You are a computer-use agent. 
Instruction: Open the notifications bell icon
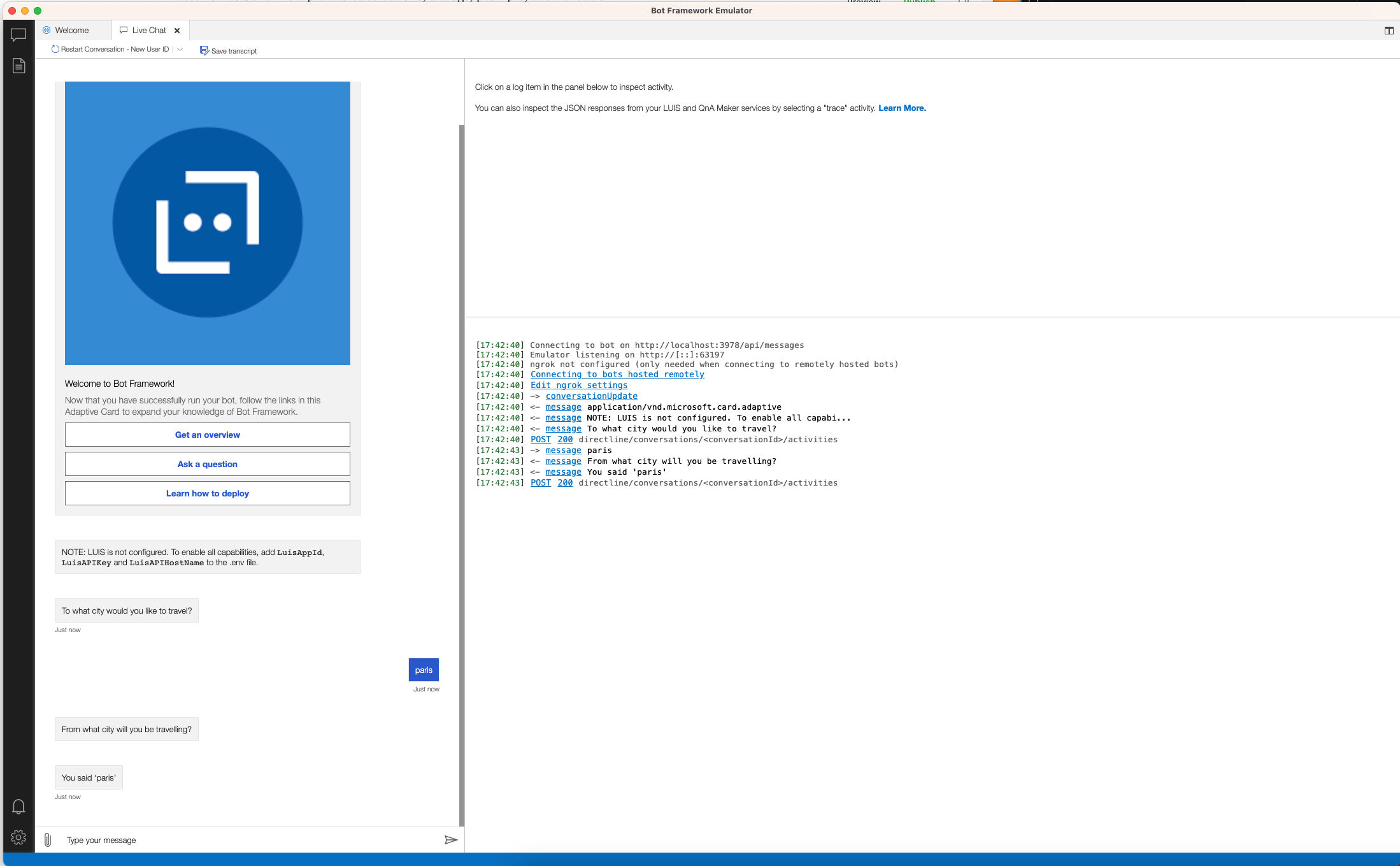pyautogui.click(x=18, y=807)
